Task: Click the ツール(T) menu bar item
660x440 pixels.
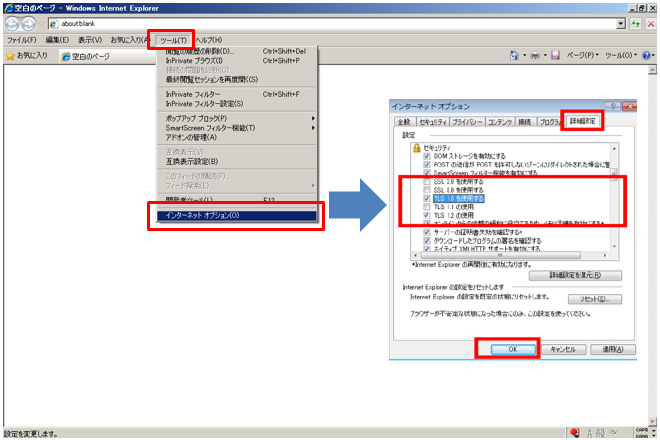Action: pyautogui.click(x=173, y=40)
